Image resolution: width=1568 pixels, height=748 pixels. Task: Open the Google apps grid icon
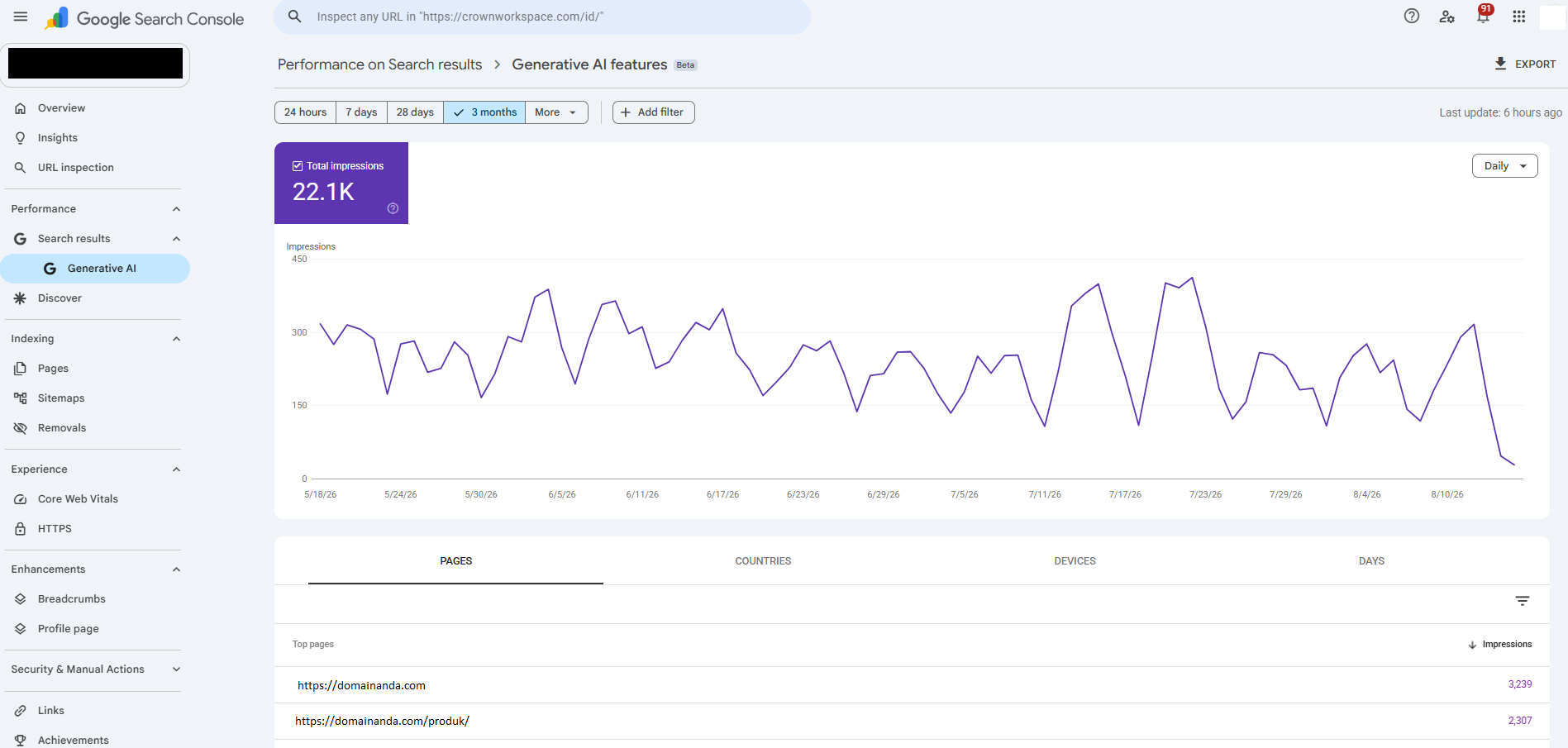tap(1519, 17)
